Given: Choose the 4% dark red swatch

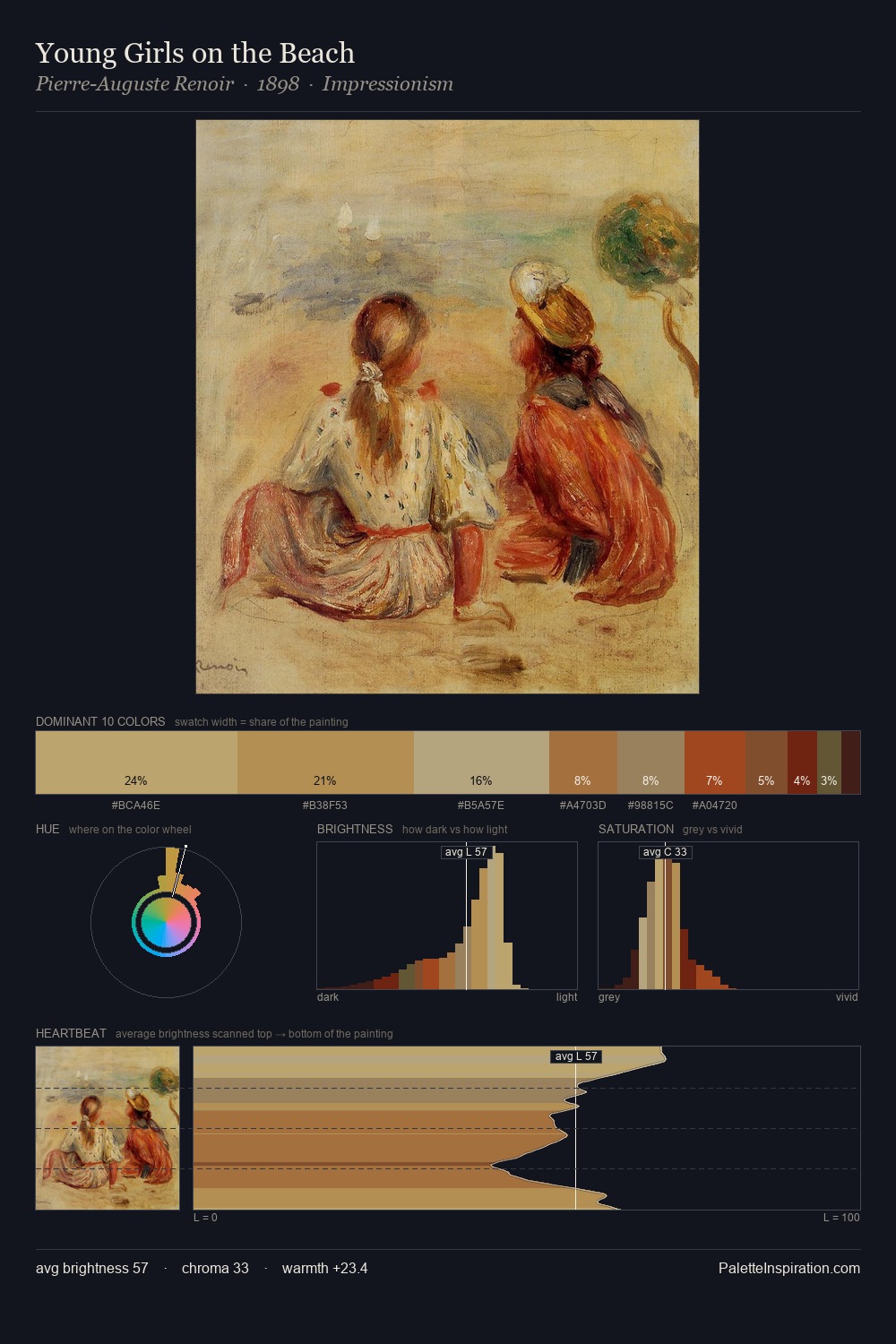Looking at the screenshot, I should click(x=802, y=762).
